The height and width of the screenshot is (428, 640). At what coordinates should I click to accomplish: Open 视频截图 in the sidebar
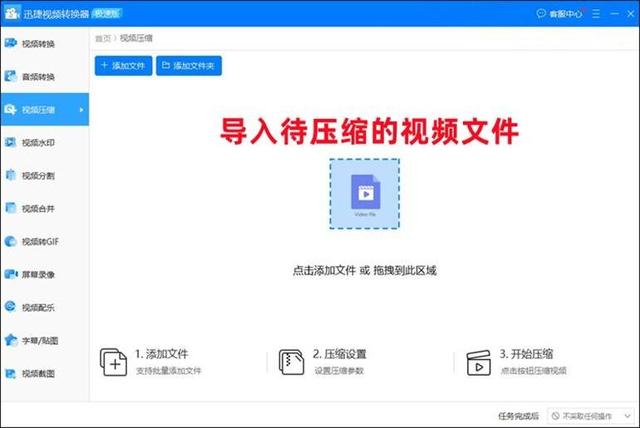pos(45,374)
